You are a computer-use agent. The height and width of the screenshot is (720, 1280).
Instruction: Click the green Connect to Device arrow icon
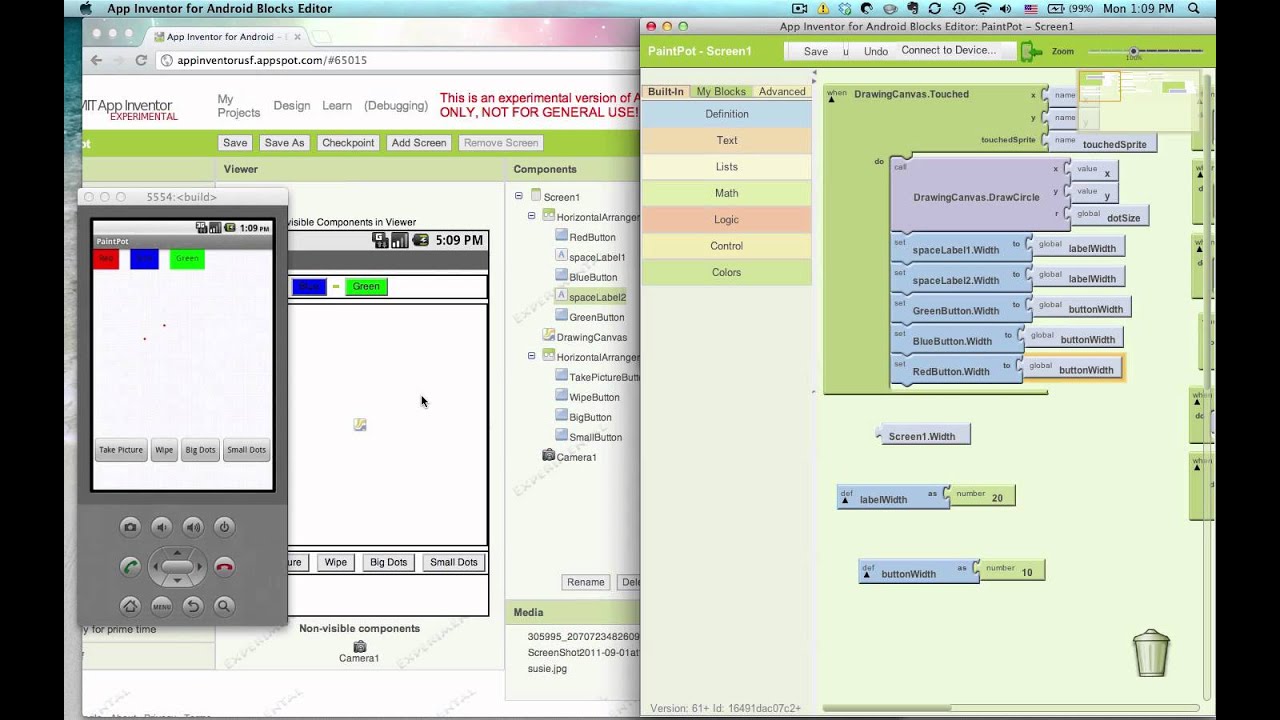coord(1031,51)
